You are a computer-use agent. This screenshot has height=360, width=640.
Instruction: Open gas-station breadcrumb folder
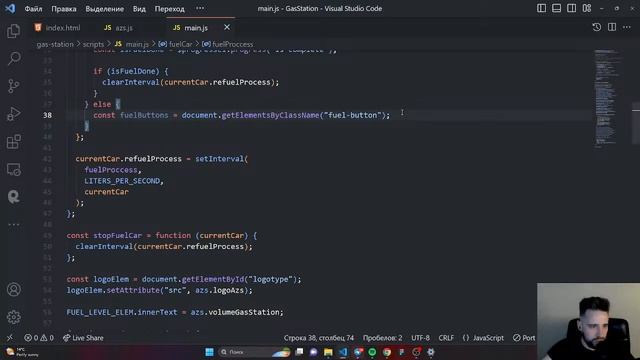point(55,44)
